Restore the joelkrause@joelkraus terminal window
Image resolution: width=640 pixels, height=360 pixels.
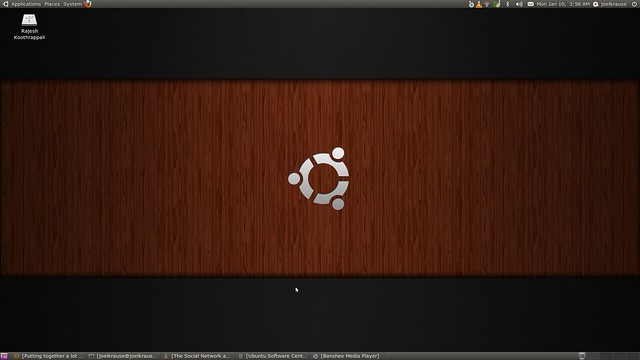point(123,356)
